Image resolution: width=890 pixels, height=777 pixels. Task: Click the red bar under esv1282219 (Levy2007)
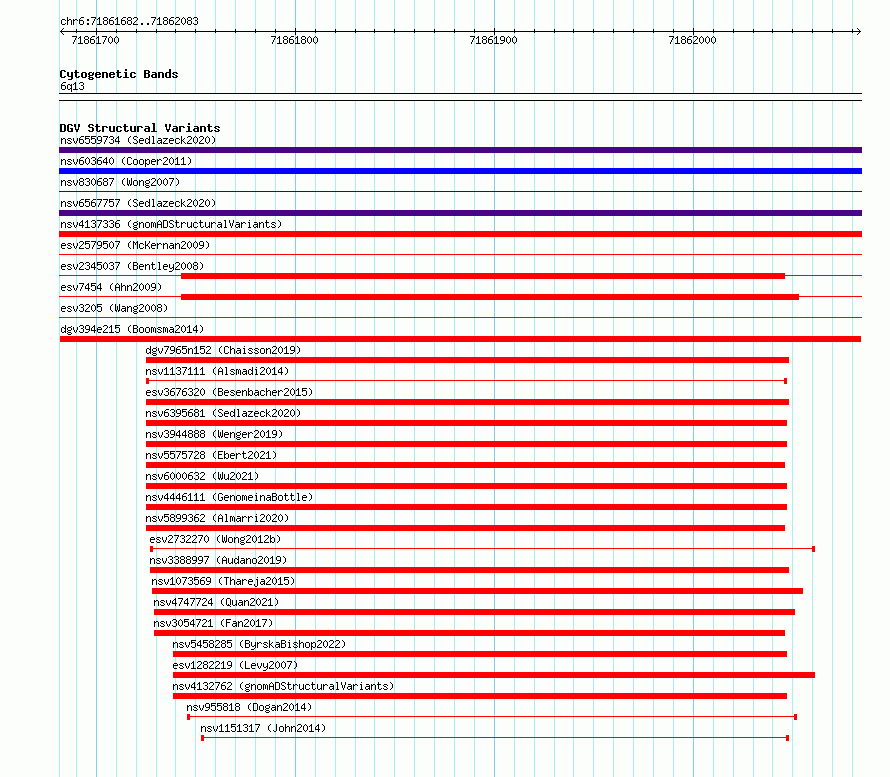494,675
